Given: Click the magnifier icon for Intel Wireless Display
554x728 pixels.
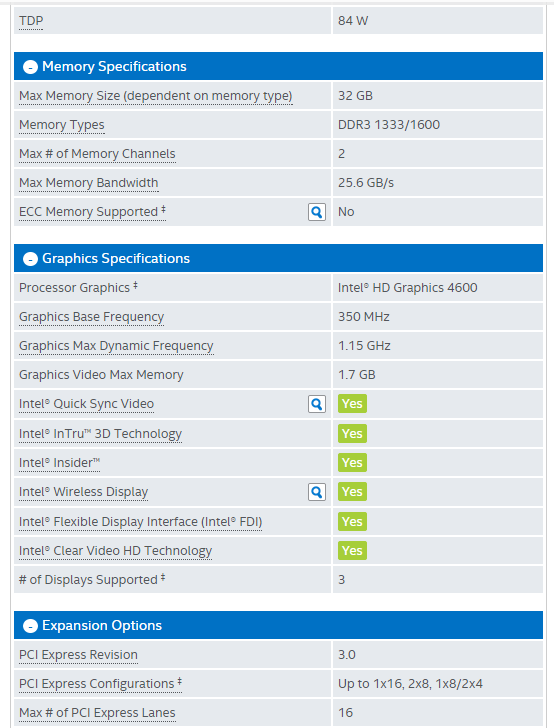Looking at the screenshot, I should tap(317, 492).
